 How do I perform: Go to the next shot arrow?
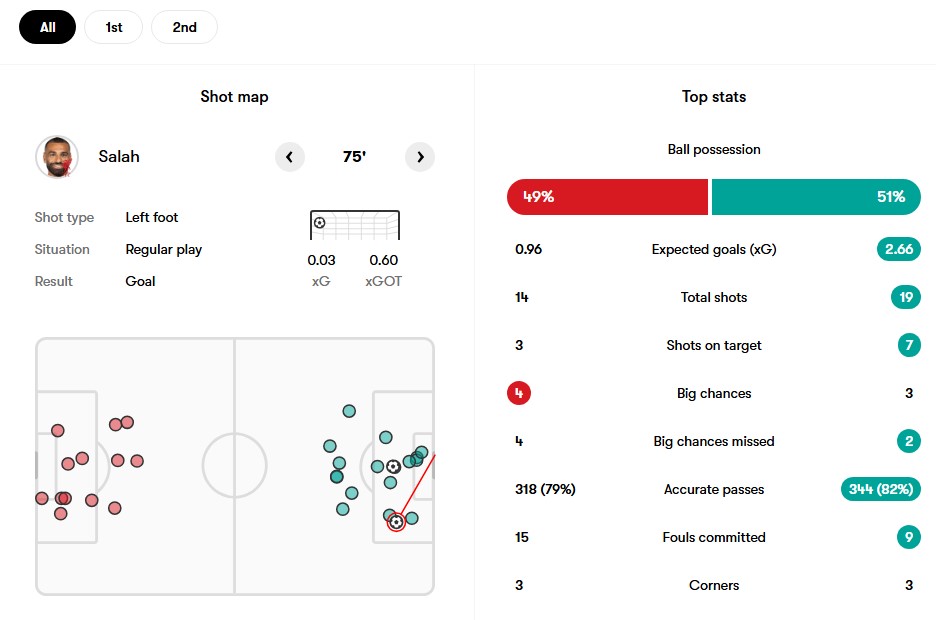coord(420,157)
